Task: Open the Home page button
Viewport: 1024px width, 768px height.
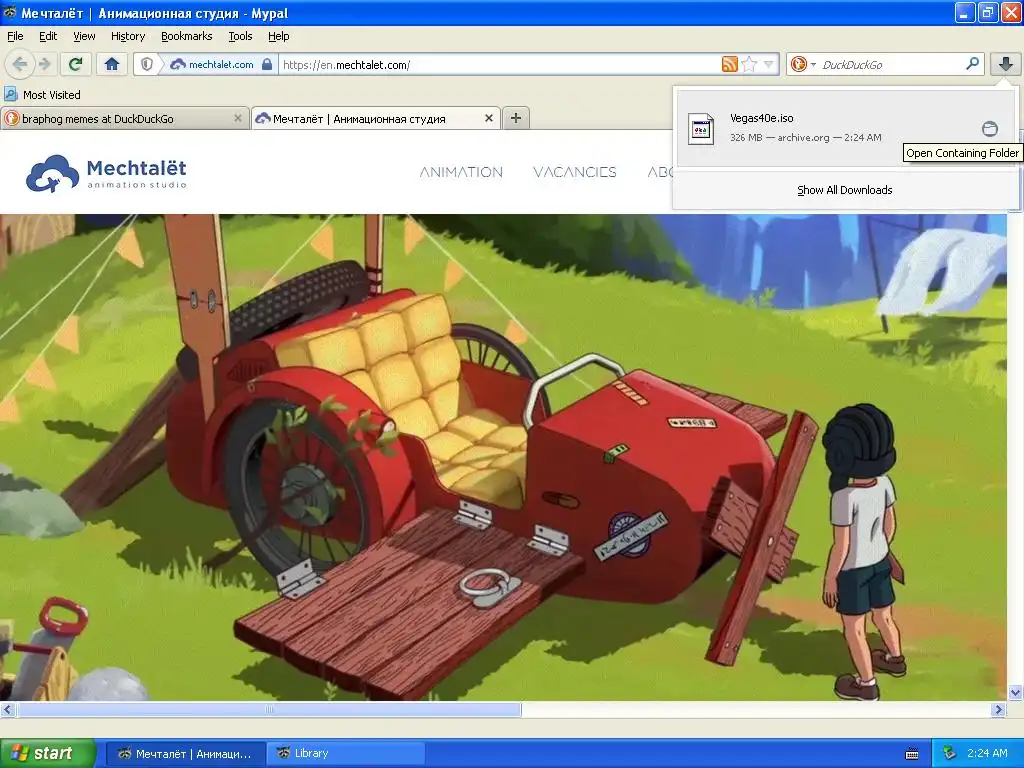Action: [x=112, y=64]
